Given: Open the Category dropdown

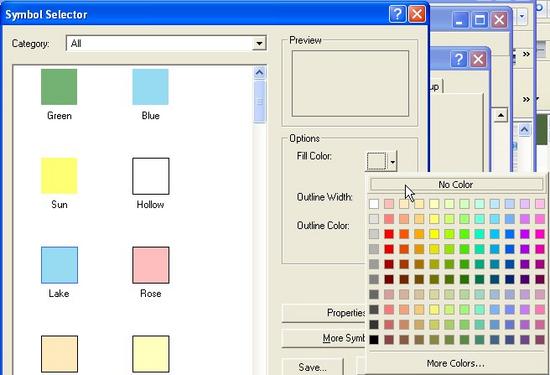Looking at the screenshot, I should [x=259, y=43].
